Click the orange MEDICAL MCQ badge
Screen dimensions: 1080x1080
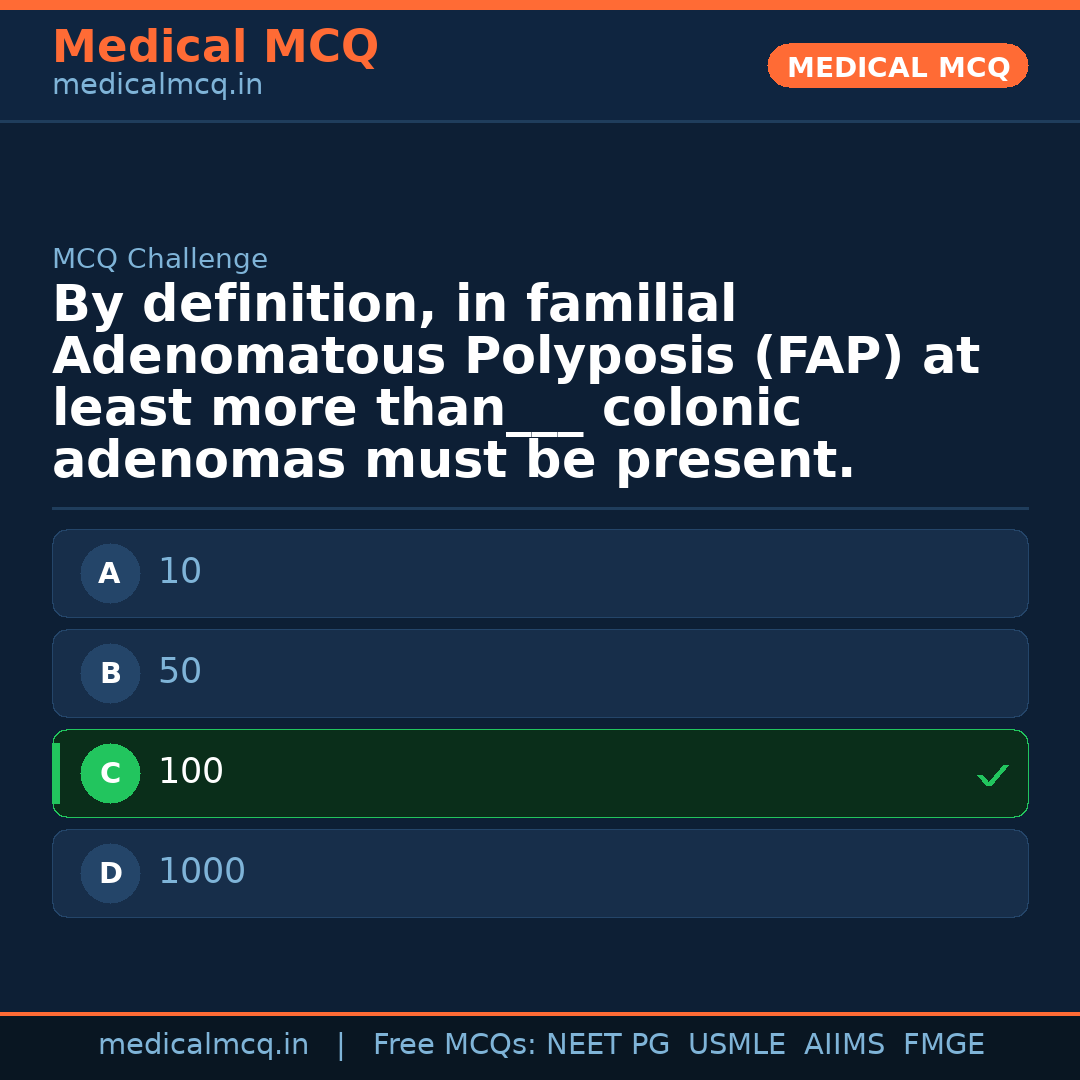[x=897, y=66]
